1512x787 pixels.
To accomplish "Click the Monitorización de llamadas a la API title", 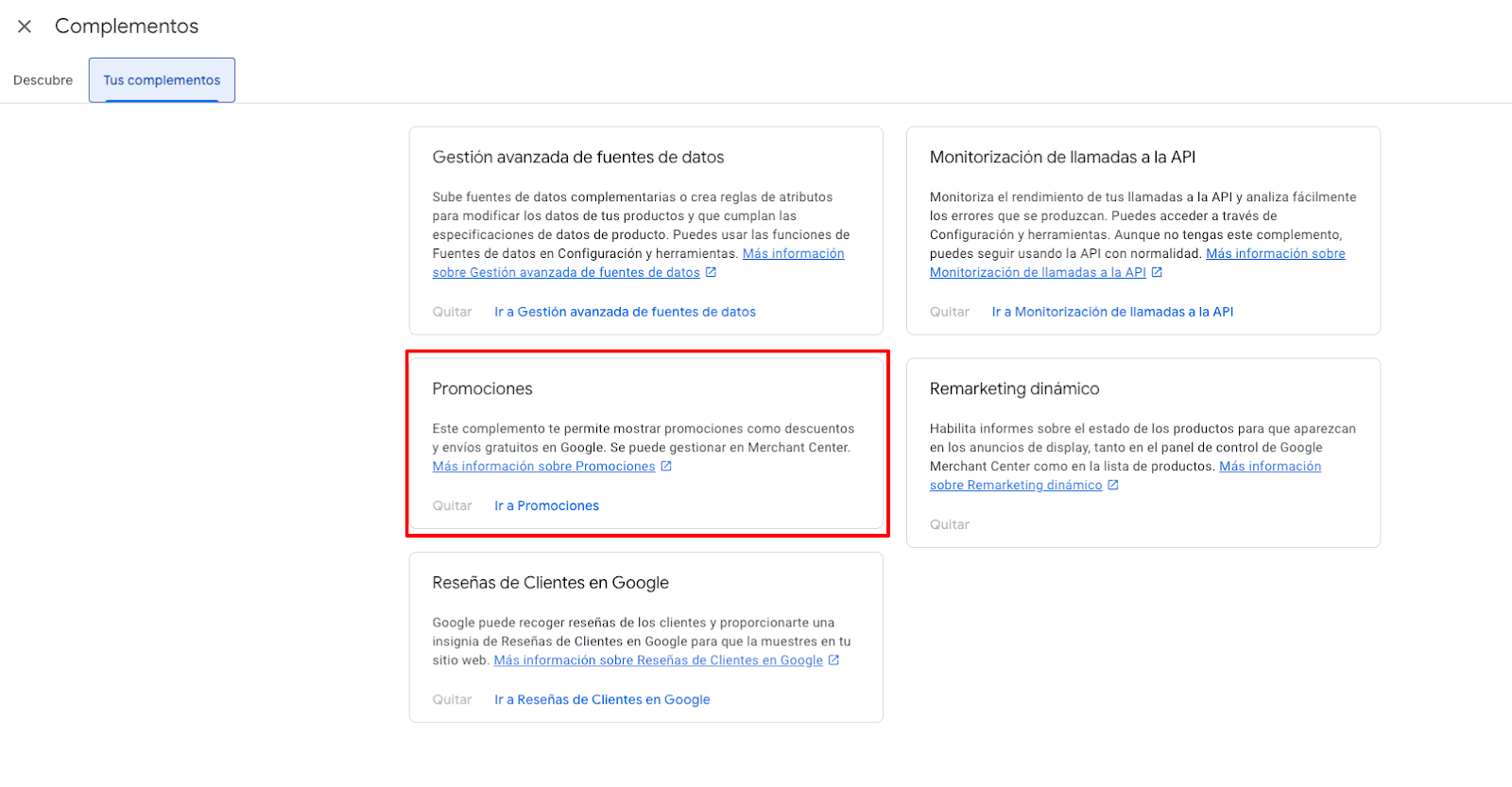I will click(1062, 157).
